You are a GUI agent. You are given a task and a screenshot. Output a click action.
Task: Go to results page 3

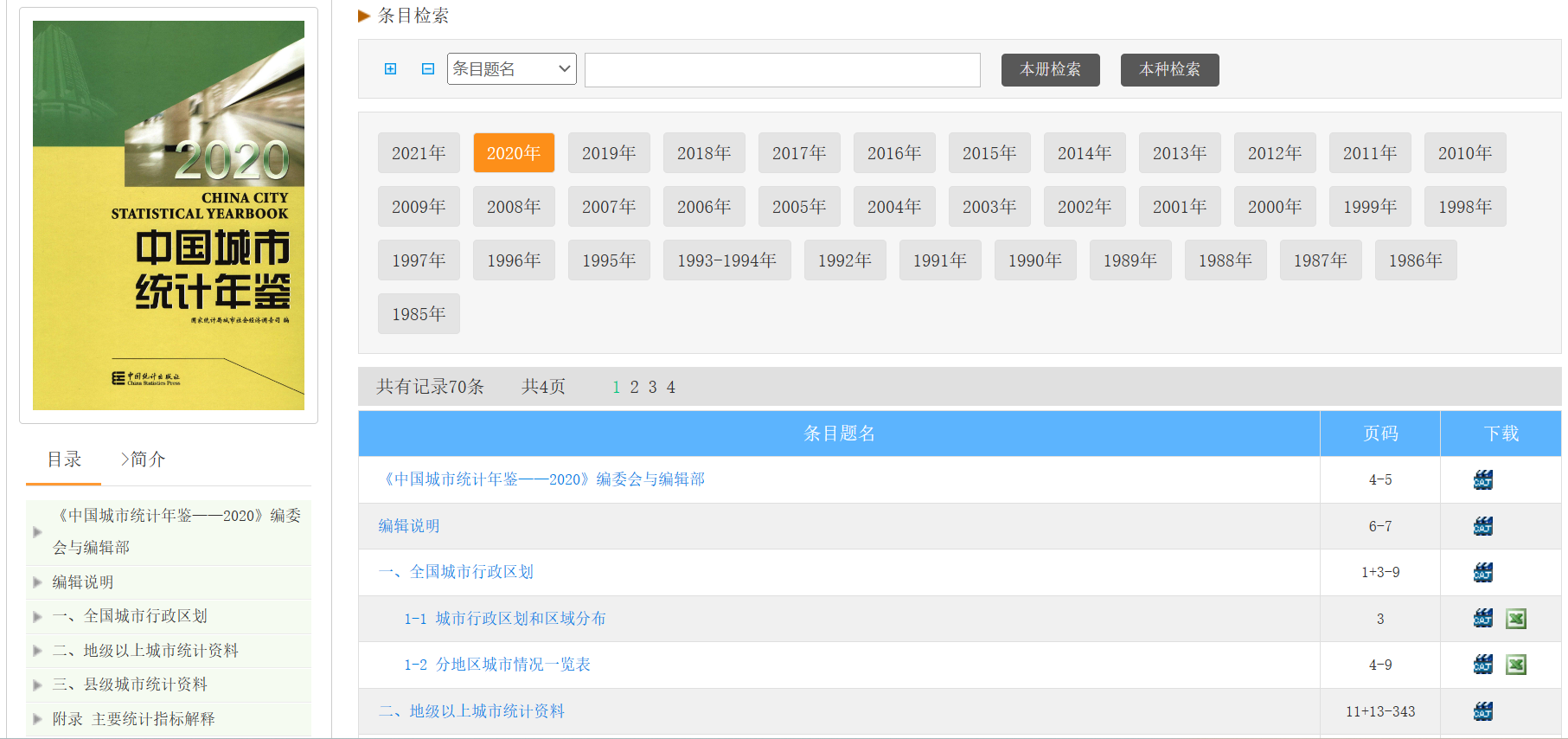click(x=652, y=387)
